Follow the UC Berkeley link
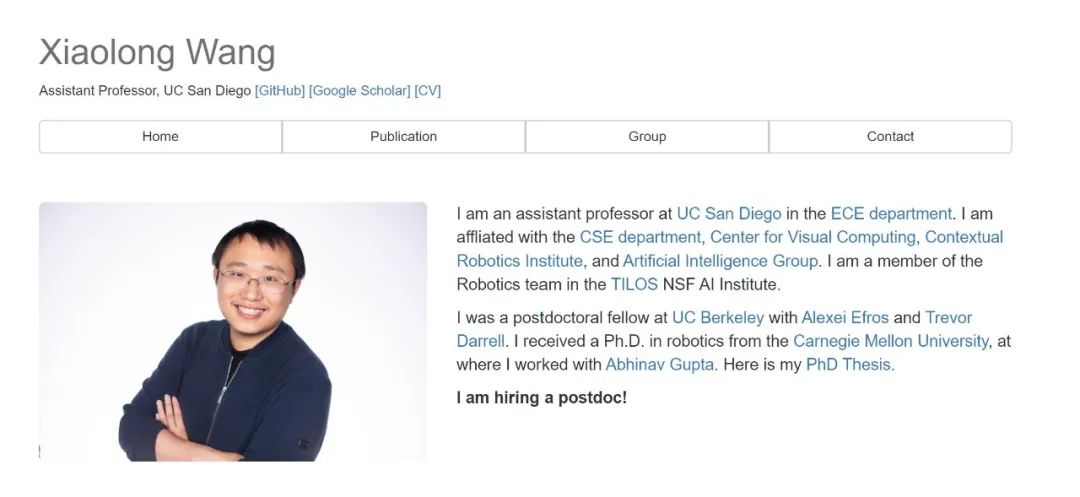Image resolution: width=1080 pixels, height=497 pixels. point(718,317)
